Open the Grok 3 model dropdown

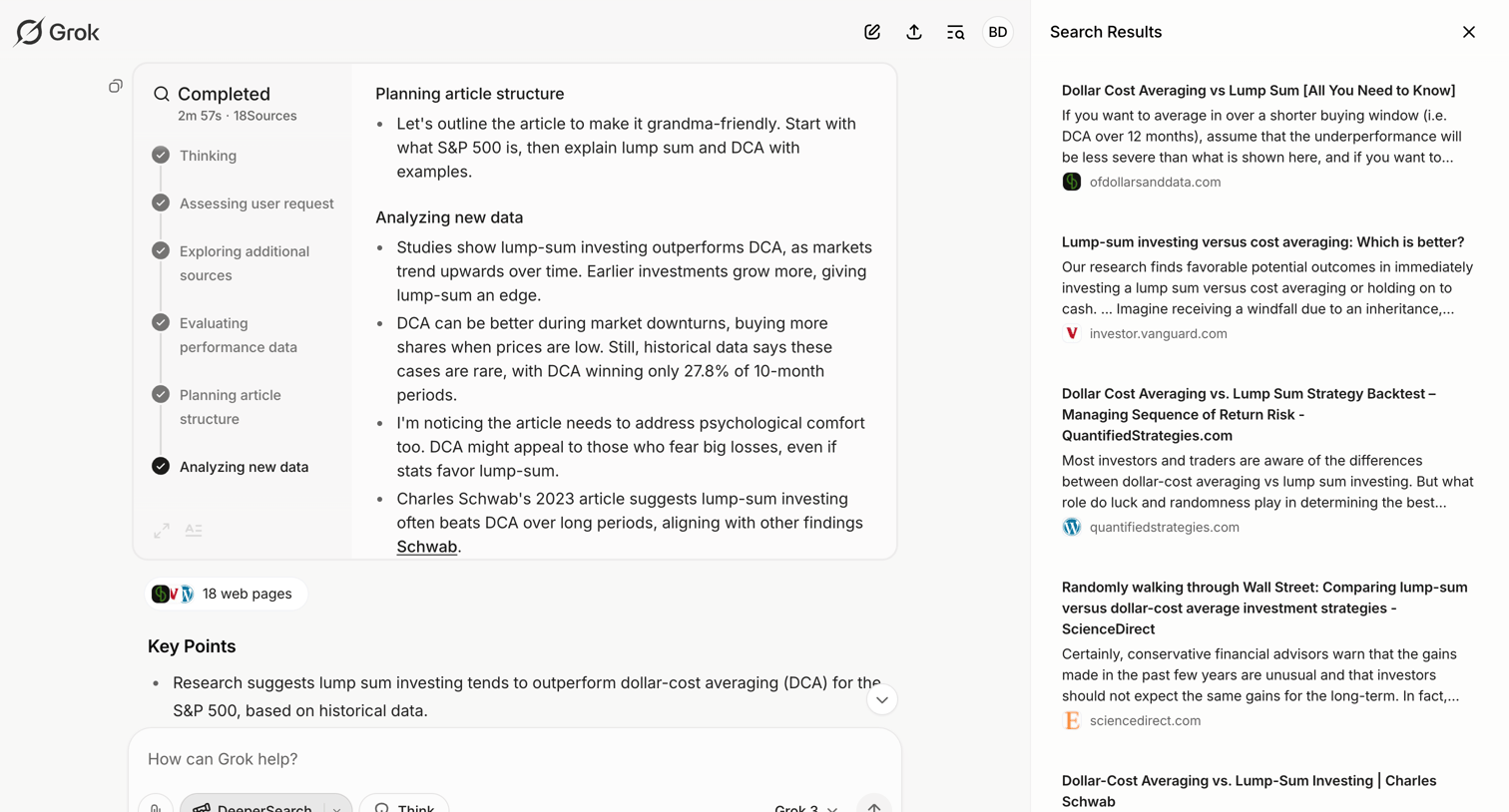point(805,807)
